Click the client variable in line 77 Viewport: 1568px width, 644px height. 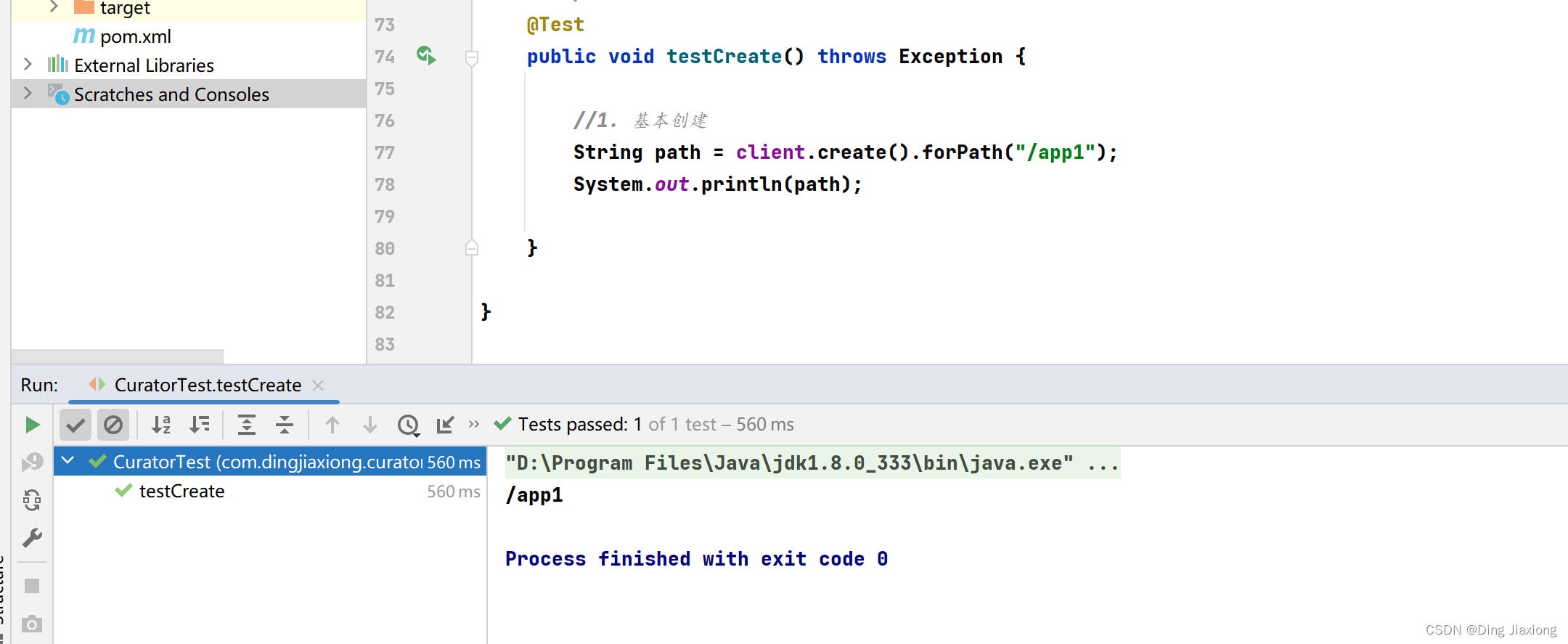click(770, 152)
